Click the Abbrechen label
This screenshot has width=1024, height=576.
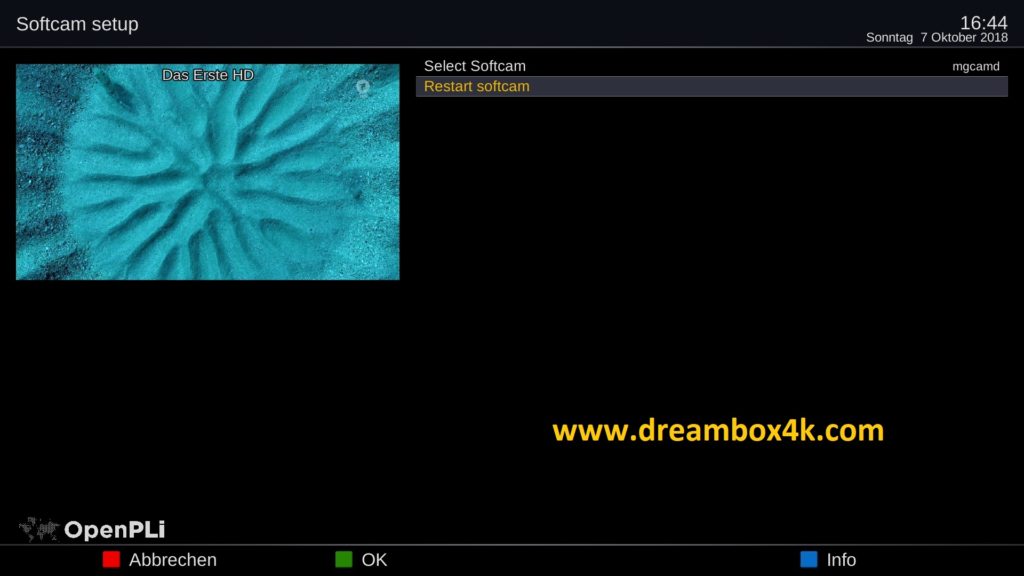coord(172,560)
